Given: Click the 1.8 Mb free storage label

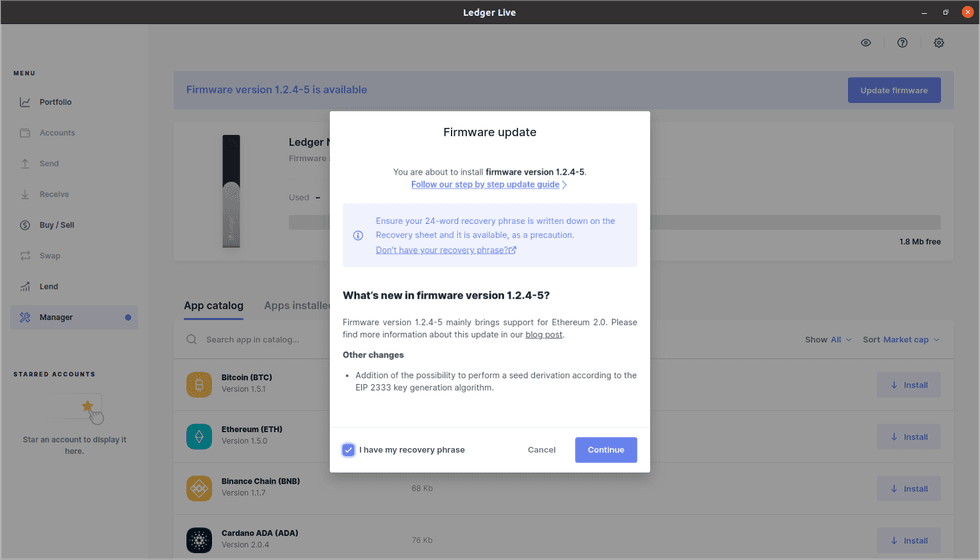Looking at the screenshot, I should pos(920,241).
